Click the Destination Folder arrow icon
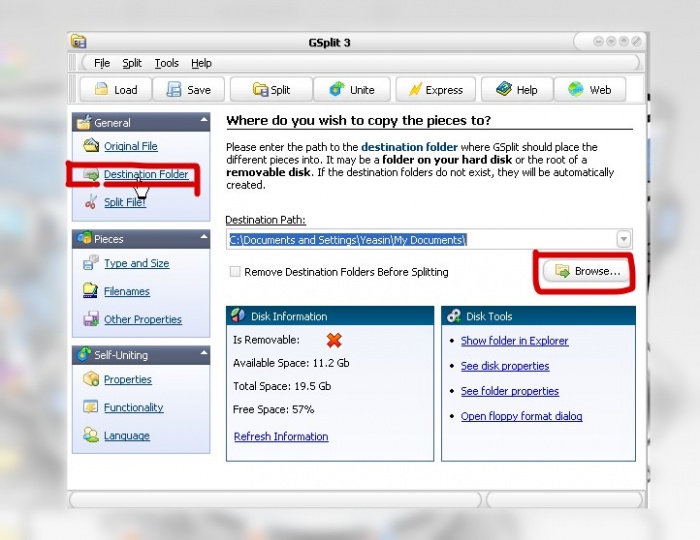The height and width of the screenshot is (540, 700). (x=91, y=174)
